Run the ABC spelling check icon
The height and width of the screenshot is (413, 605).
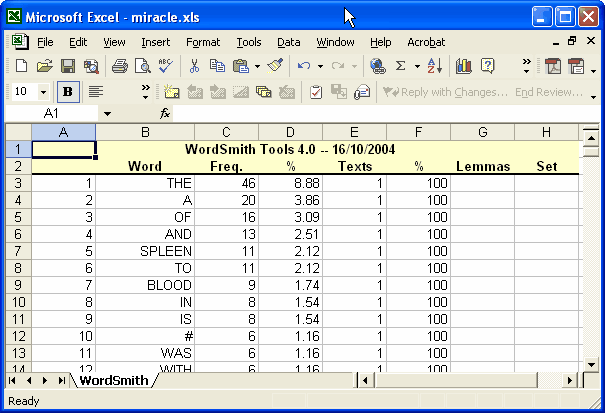166,66
